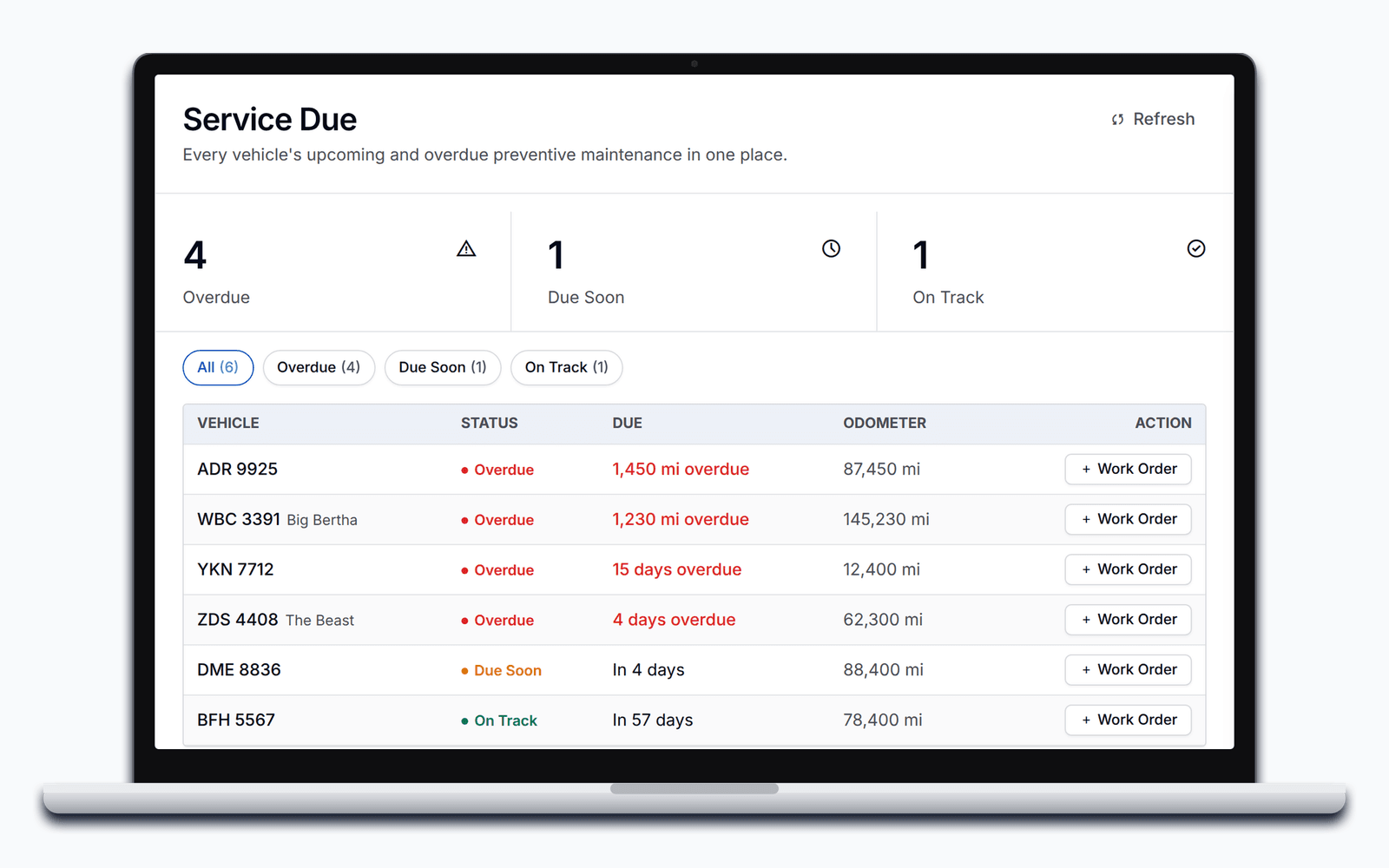Click odometer 78,400 mi

point(883,720)
